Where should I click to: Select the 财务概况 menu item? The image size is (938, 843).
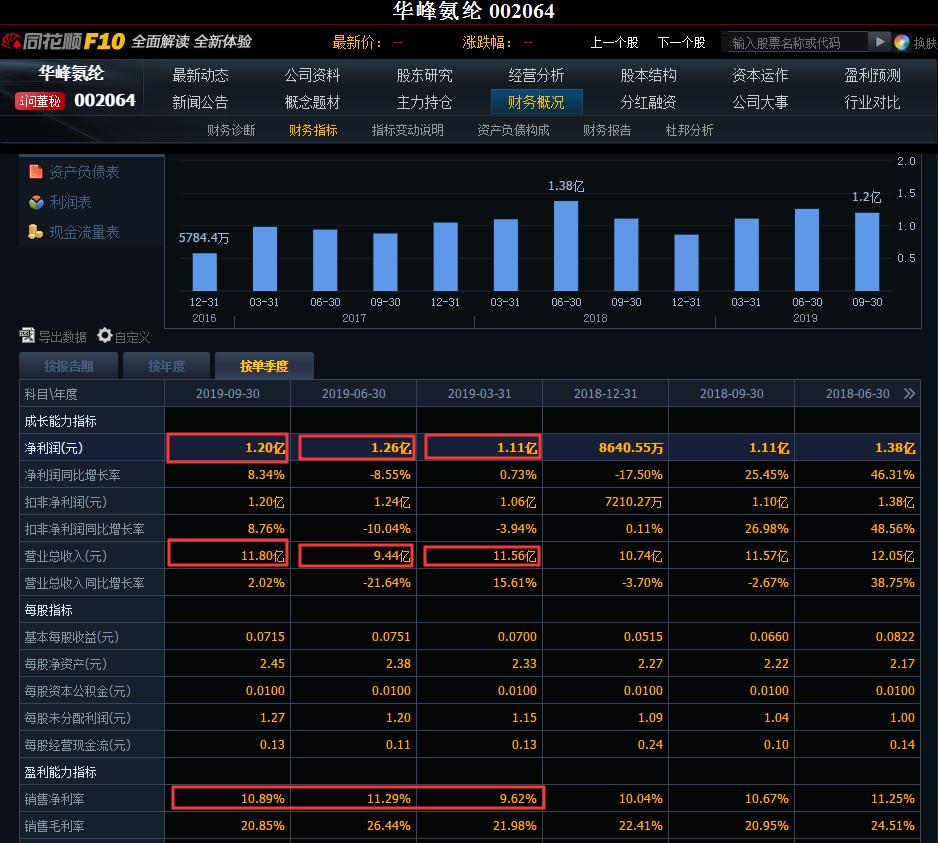tap(536, 102)
